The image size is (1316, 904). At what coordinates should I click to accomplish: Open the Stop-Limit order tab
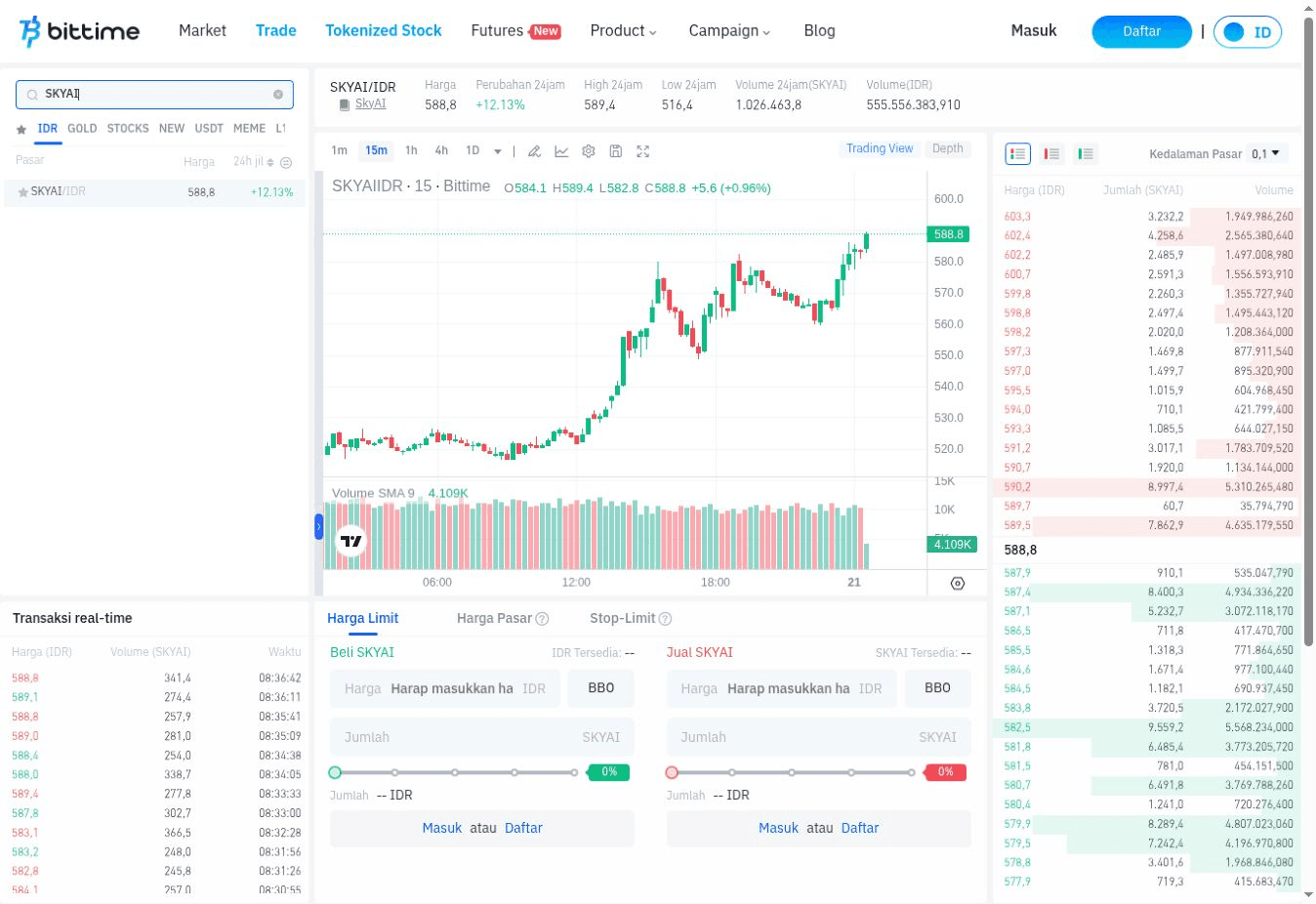pos(631,619)
